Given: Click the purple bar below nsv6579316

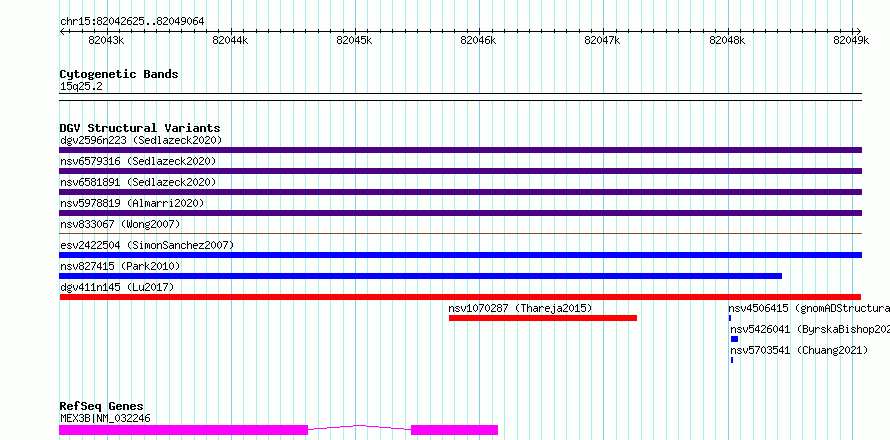Looking at the screenshot, I should pyautogui.click(x=460, y=171).
